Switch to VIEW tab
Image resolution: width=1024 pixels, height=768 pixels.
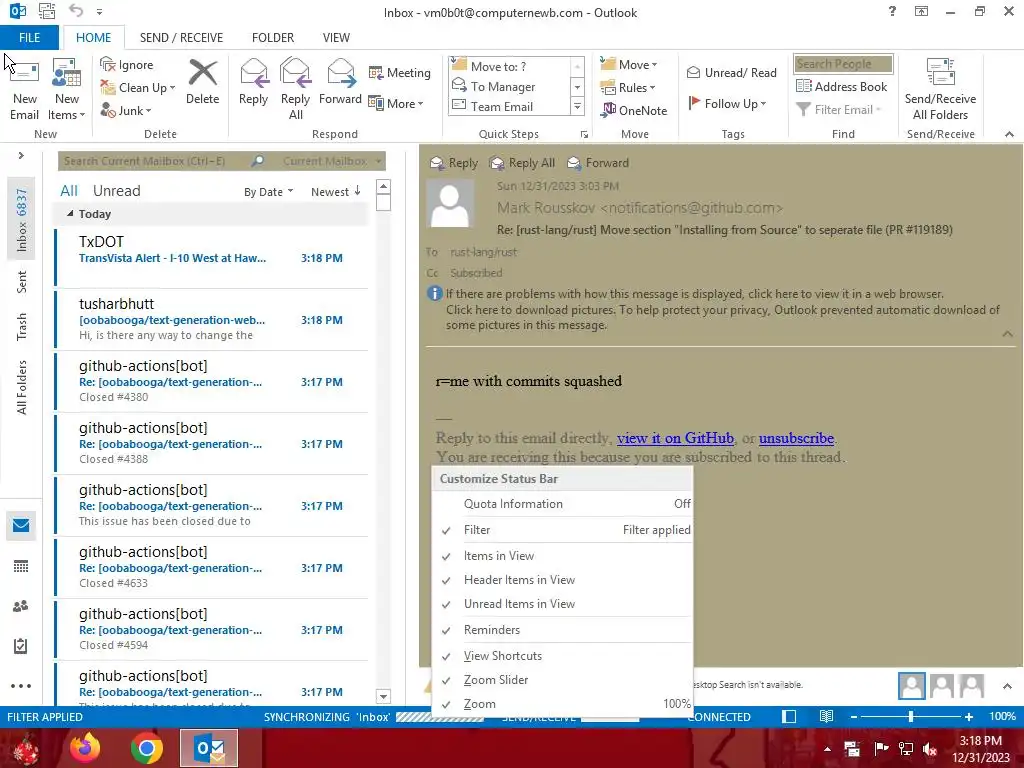tap(336, 37)
